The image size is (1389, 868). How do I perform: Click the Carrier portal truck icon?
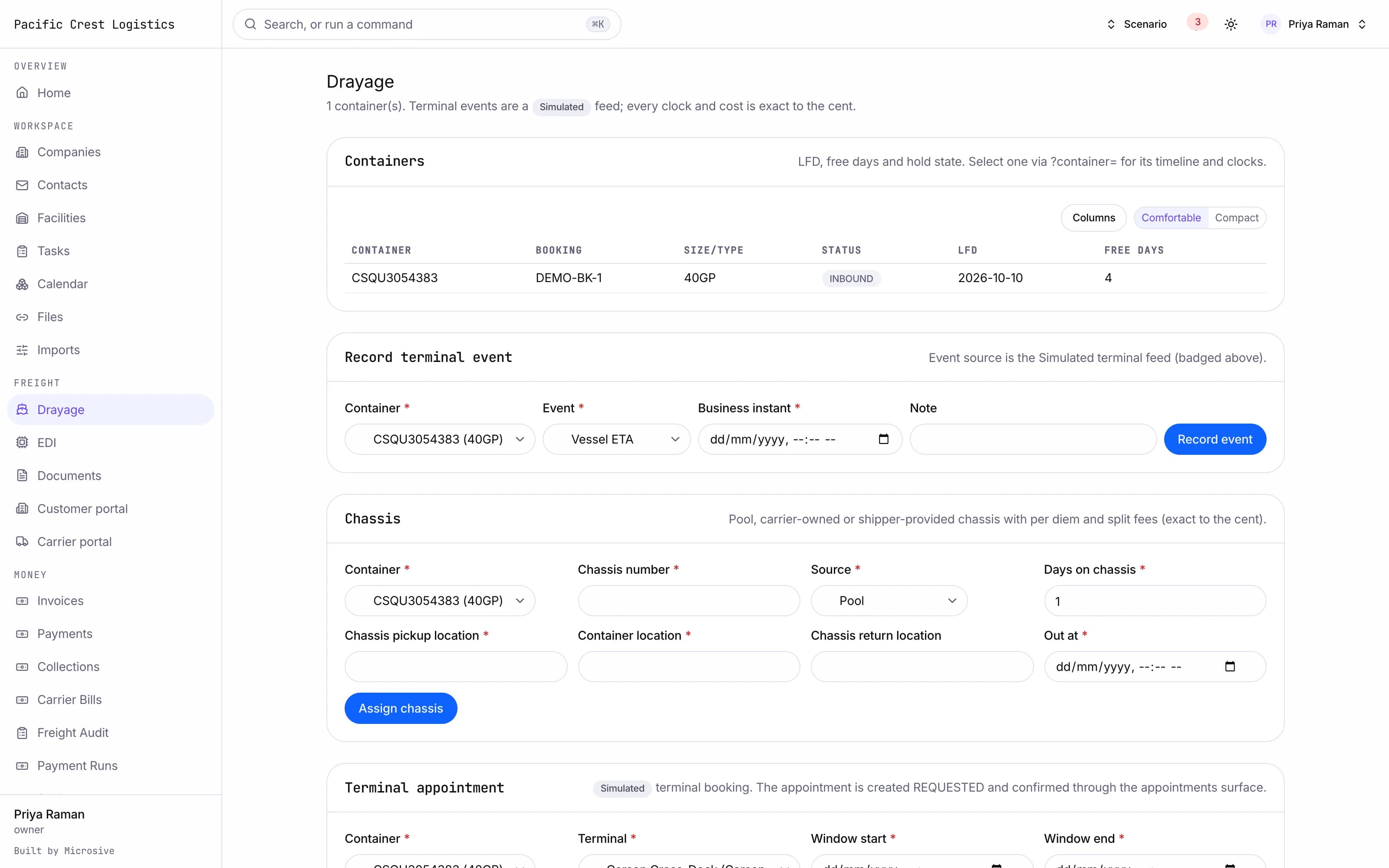coord(22,541)
